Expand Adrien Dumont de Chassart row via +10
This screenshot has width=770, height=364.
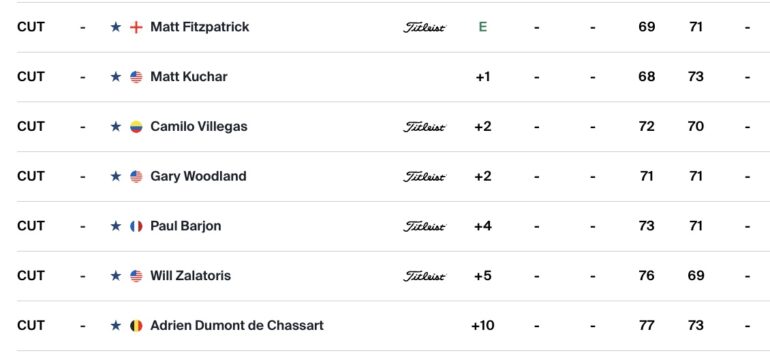tap(483, 325)
